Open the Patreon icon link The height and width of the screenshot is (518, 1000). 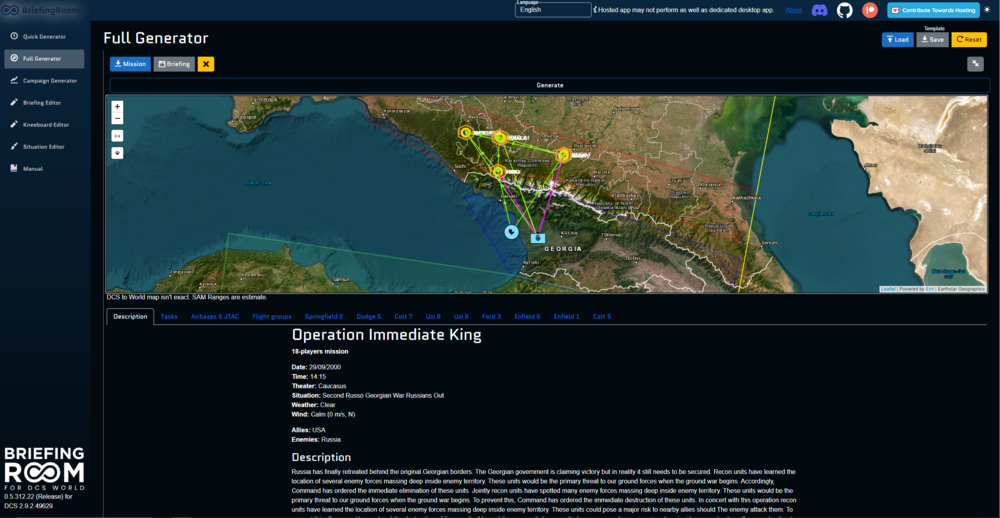pos(870,10)
